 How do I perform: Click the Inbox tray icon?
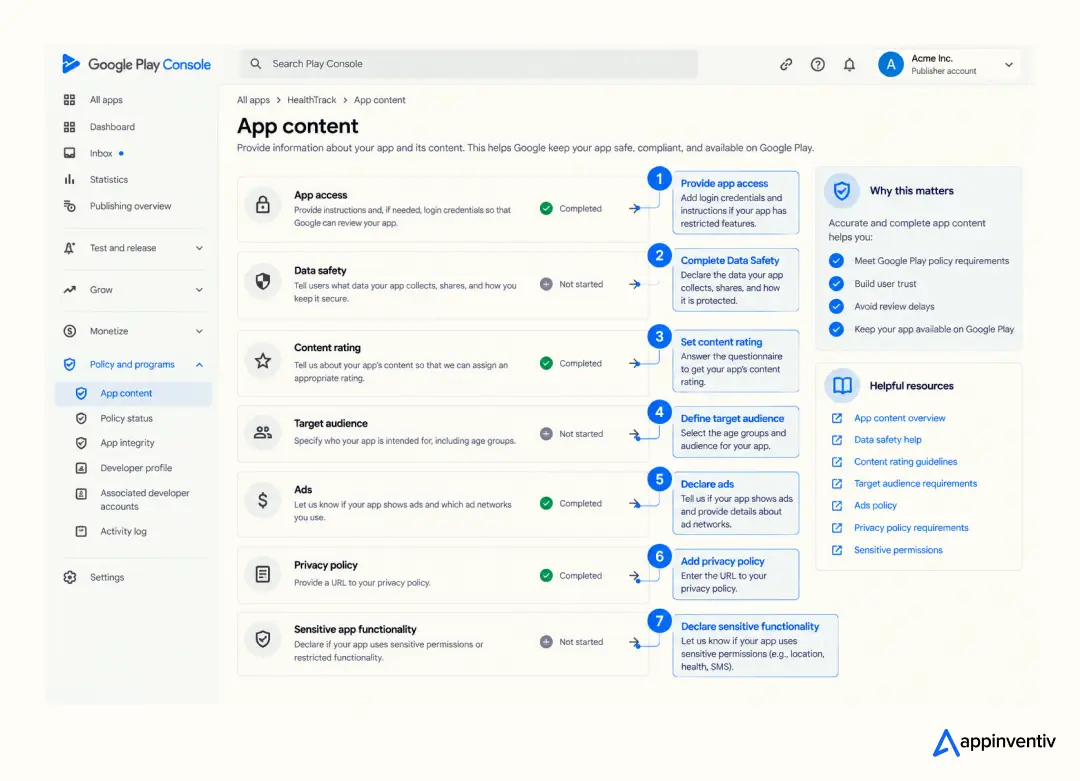coord(70,153)
